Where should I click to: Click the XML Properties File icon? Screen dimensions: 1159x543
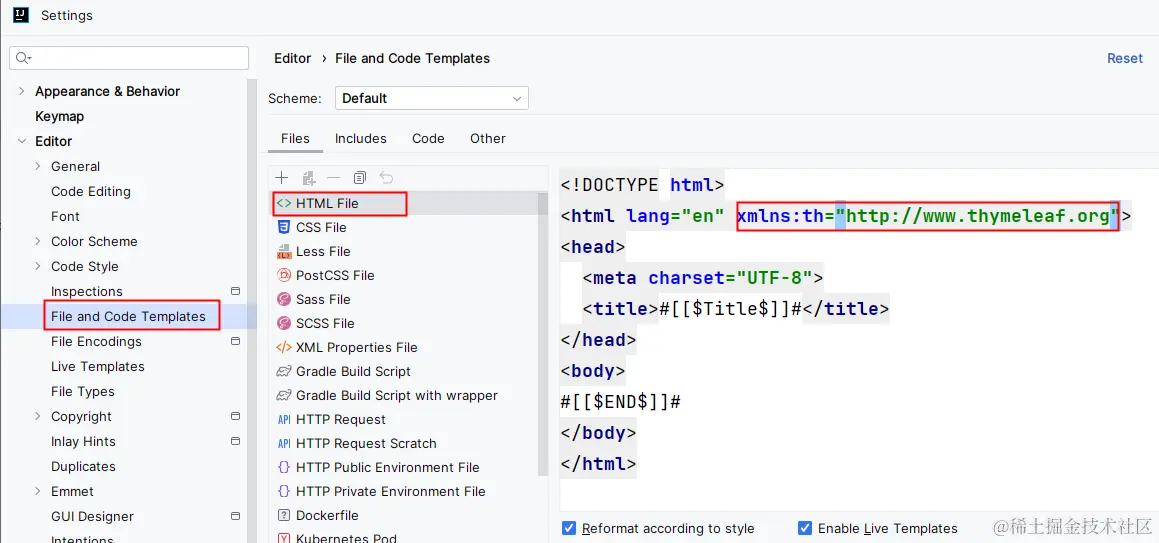click(x=283, y=347)
